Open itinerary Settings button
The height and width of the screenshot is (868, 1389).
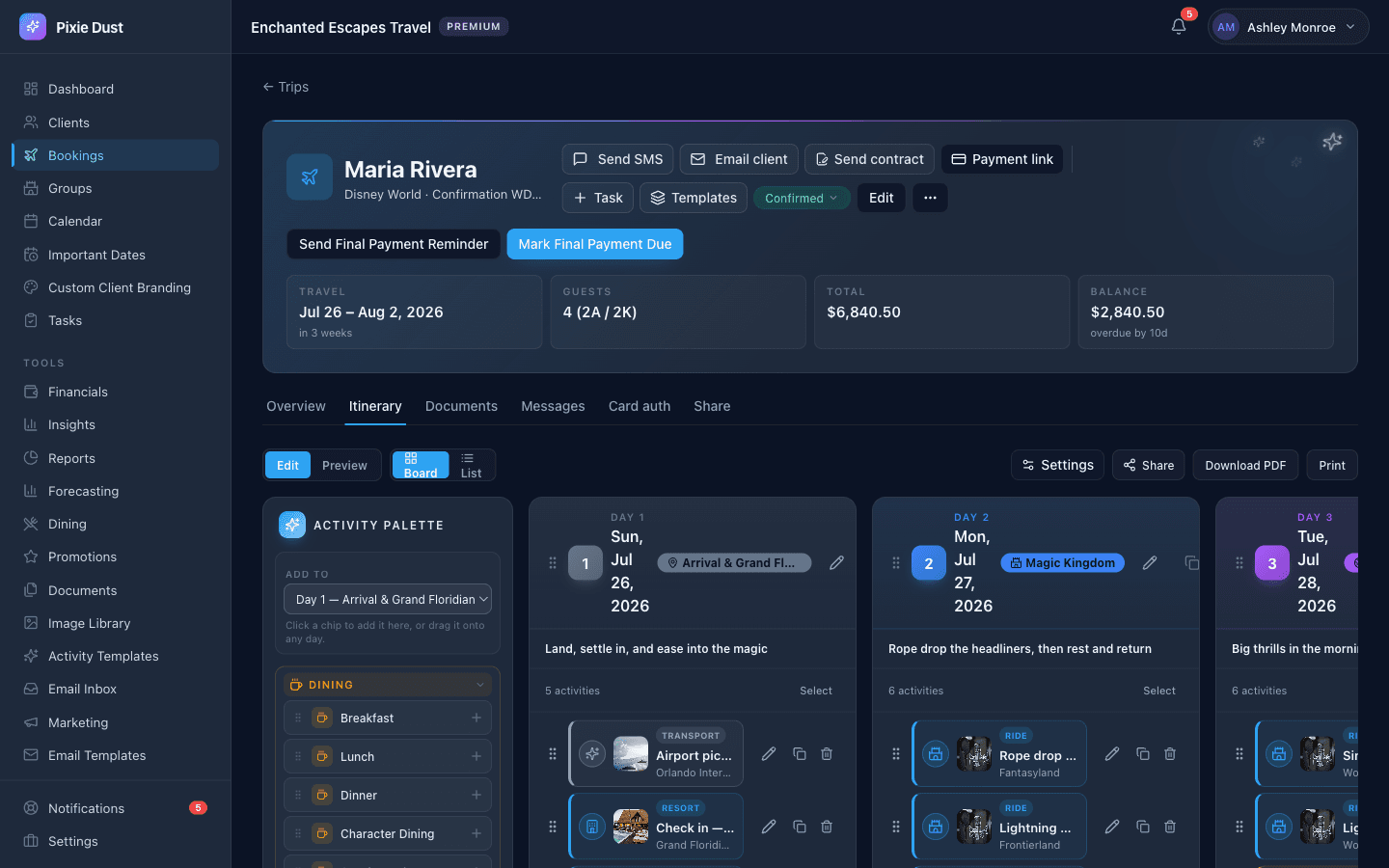click(x=1058, y=465)
